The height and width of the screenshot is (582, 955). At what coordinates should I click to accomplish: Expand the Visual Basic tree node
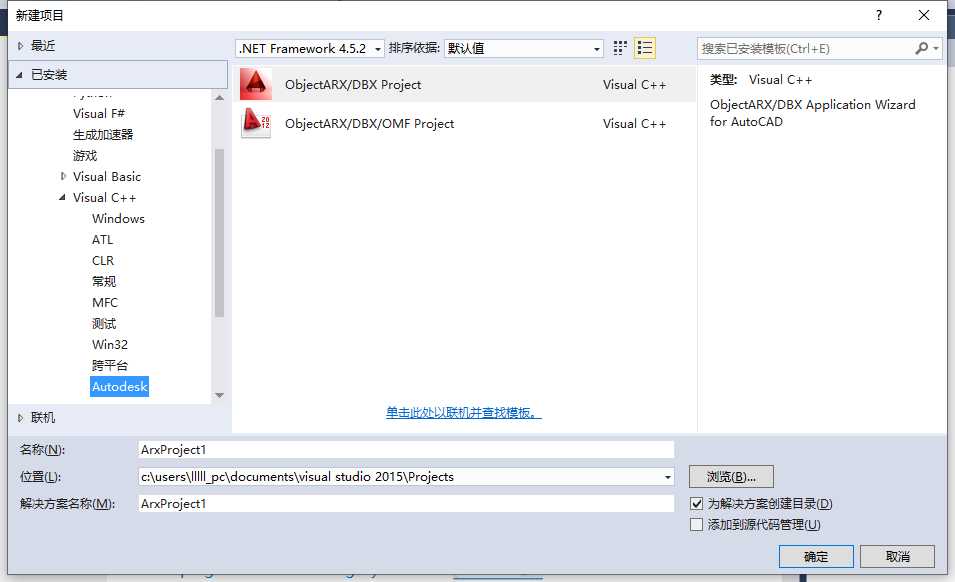[x=63, y=177]
